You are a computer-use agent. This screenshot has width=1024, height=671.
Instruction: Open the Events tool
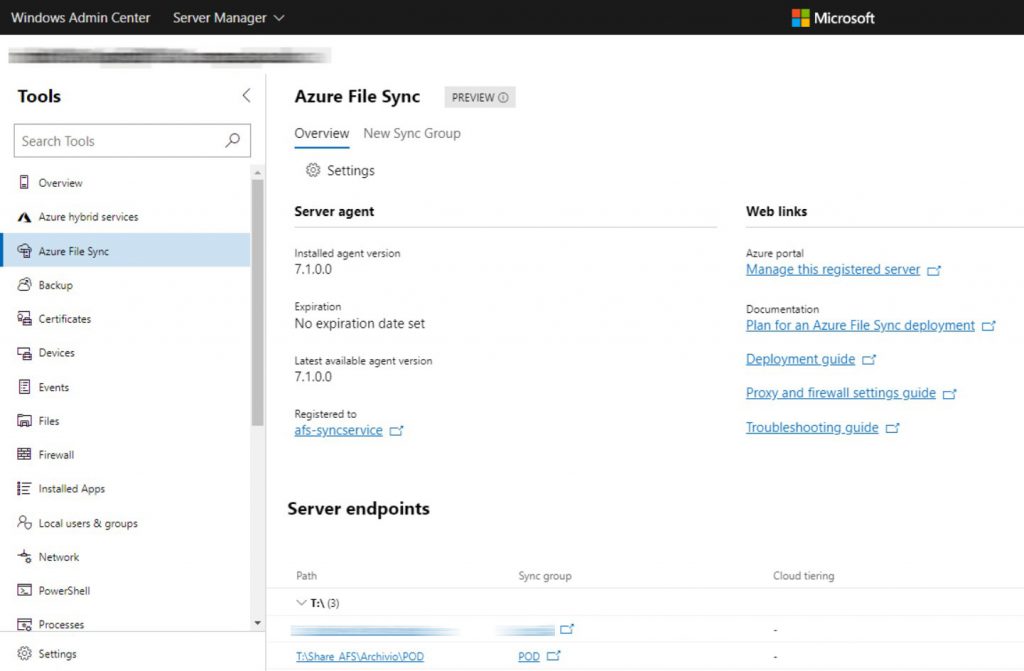tap(54, 387)
